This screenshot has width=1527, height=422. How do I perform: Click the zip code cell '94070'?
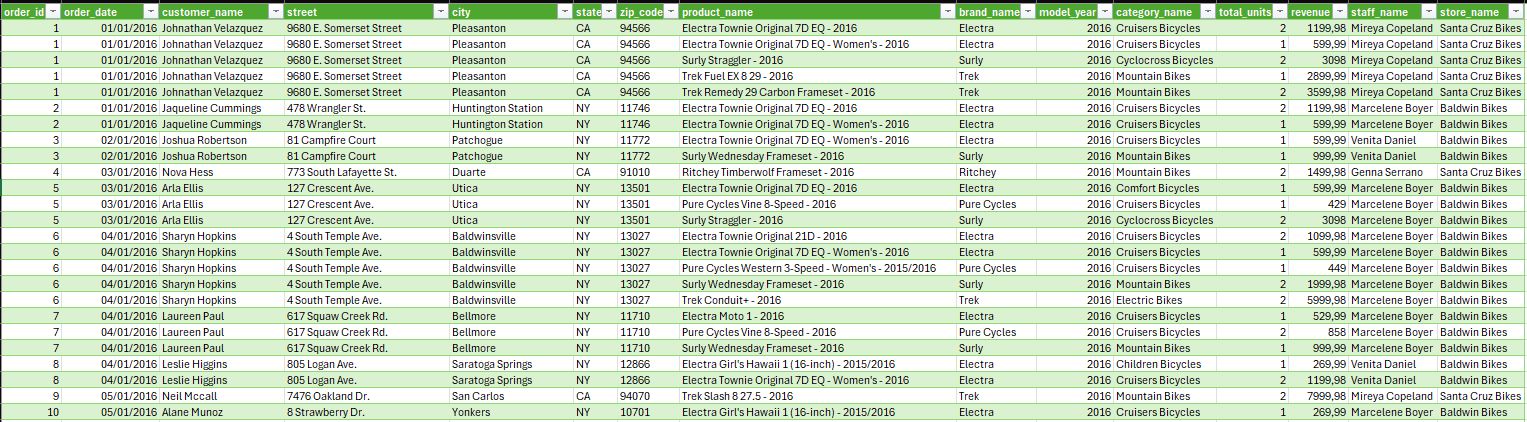(x=648, y=396)
